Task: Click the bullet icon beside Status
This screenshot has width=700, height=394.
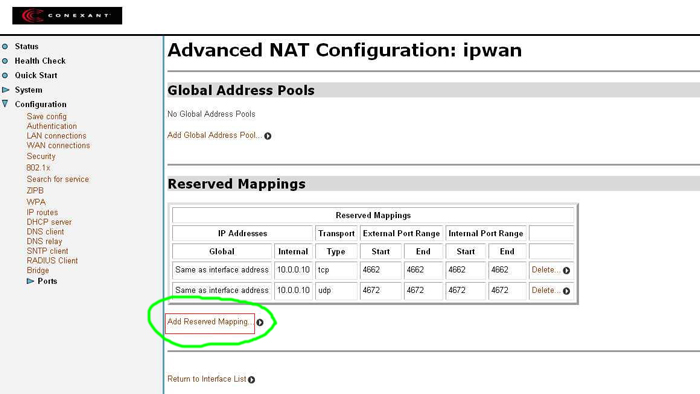Action: pyautogui.click(x=5, y=46)
